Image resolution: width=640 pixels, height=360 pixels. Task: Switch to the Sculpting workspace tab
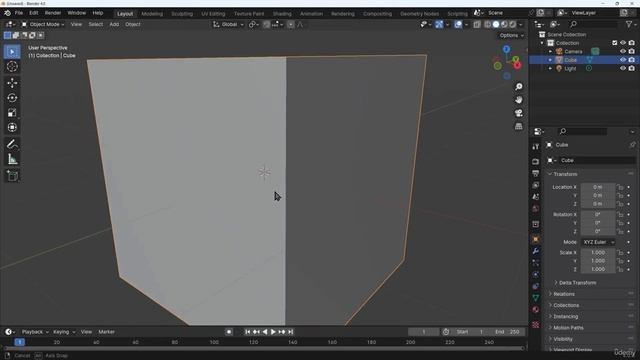click(x=182, y=13)
